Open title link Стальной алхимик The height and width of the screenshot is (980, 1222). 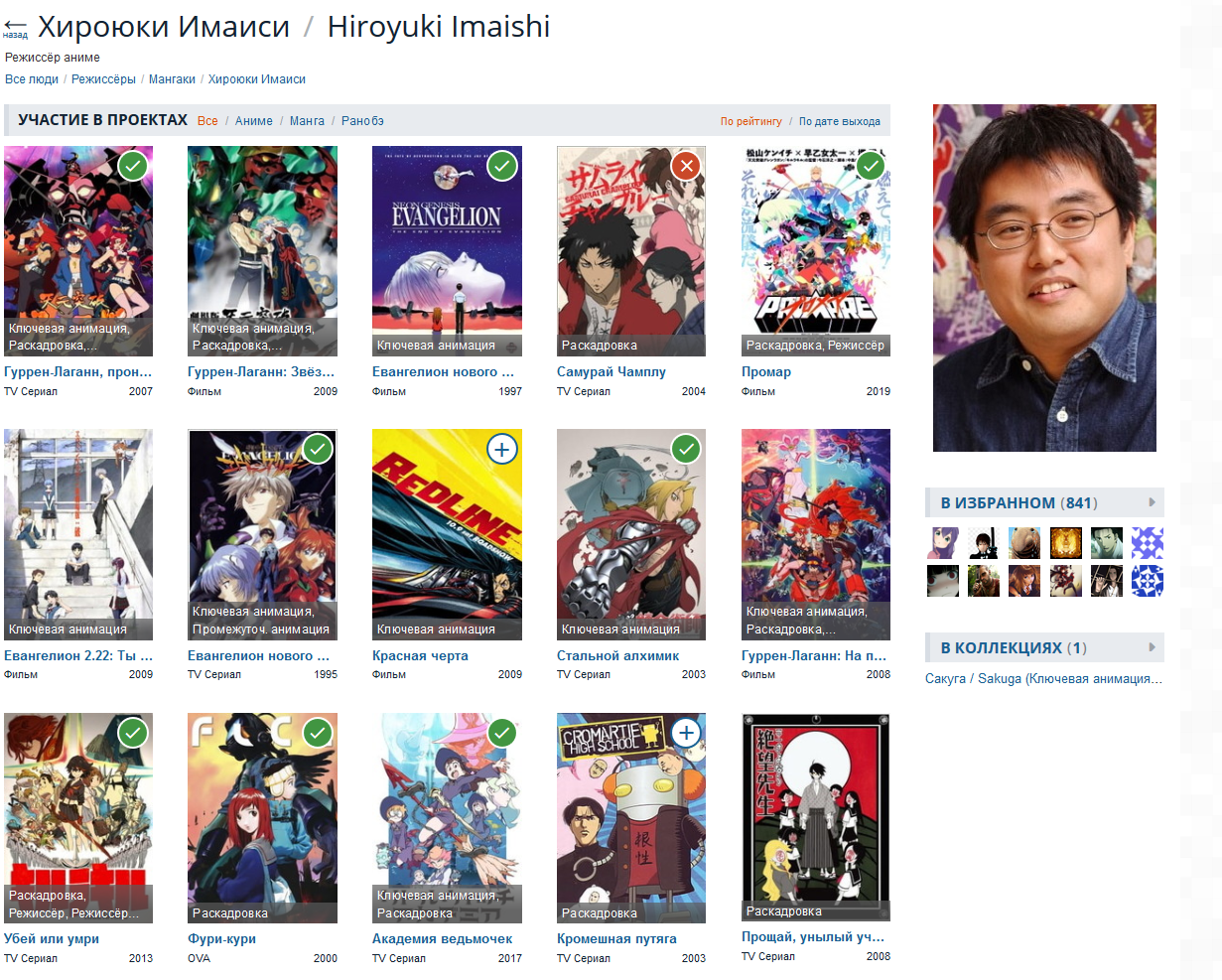point(617,656)
